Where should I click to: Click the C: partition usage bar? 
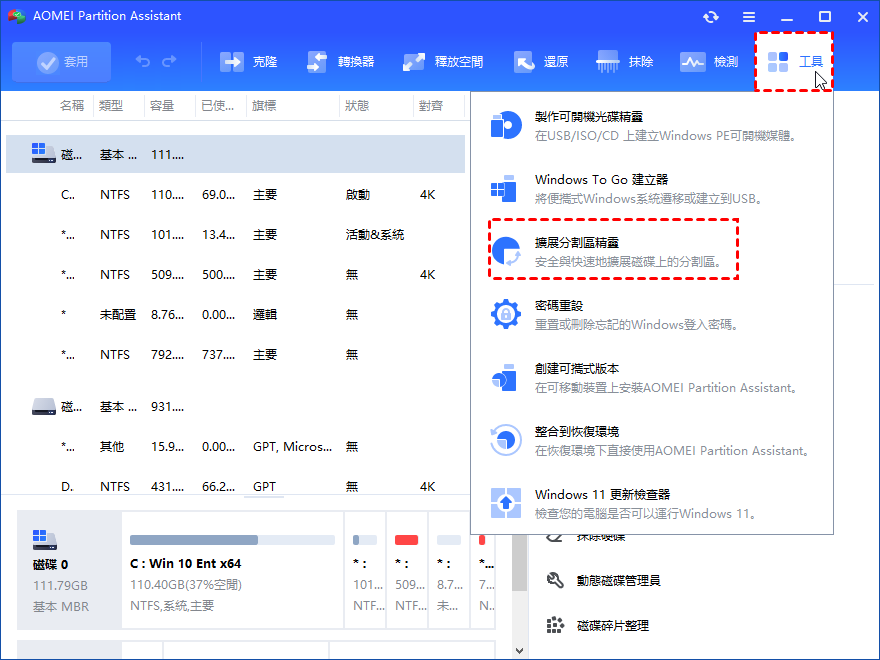232,540
